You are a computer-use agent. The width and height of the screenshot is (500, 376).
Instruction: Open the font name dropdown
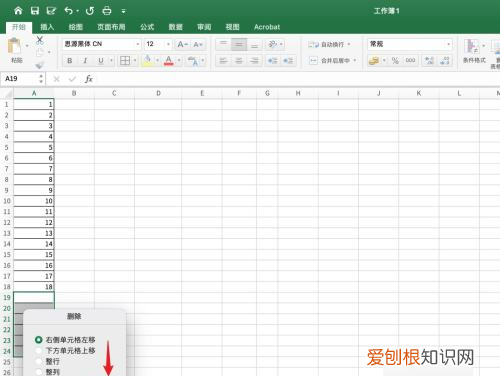tap(138, 44)
